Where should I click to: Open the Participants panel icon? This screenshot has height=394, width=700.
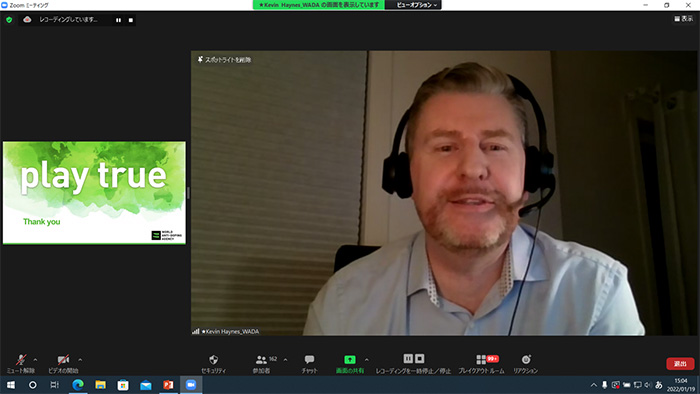[261, 359]
